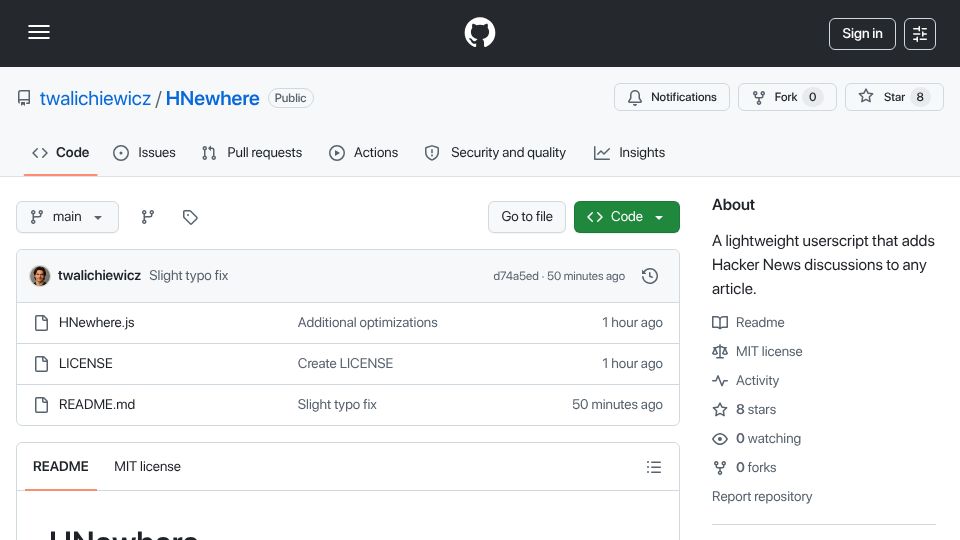
Task: Switch to the Issues tab
Action: coord(144,153)
